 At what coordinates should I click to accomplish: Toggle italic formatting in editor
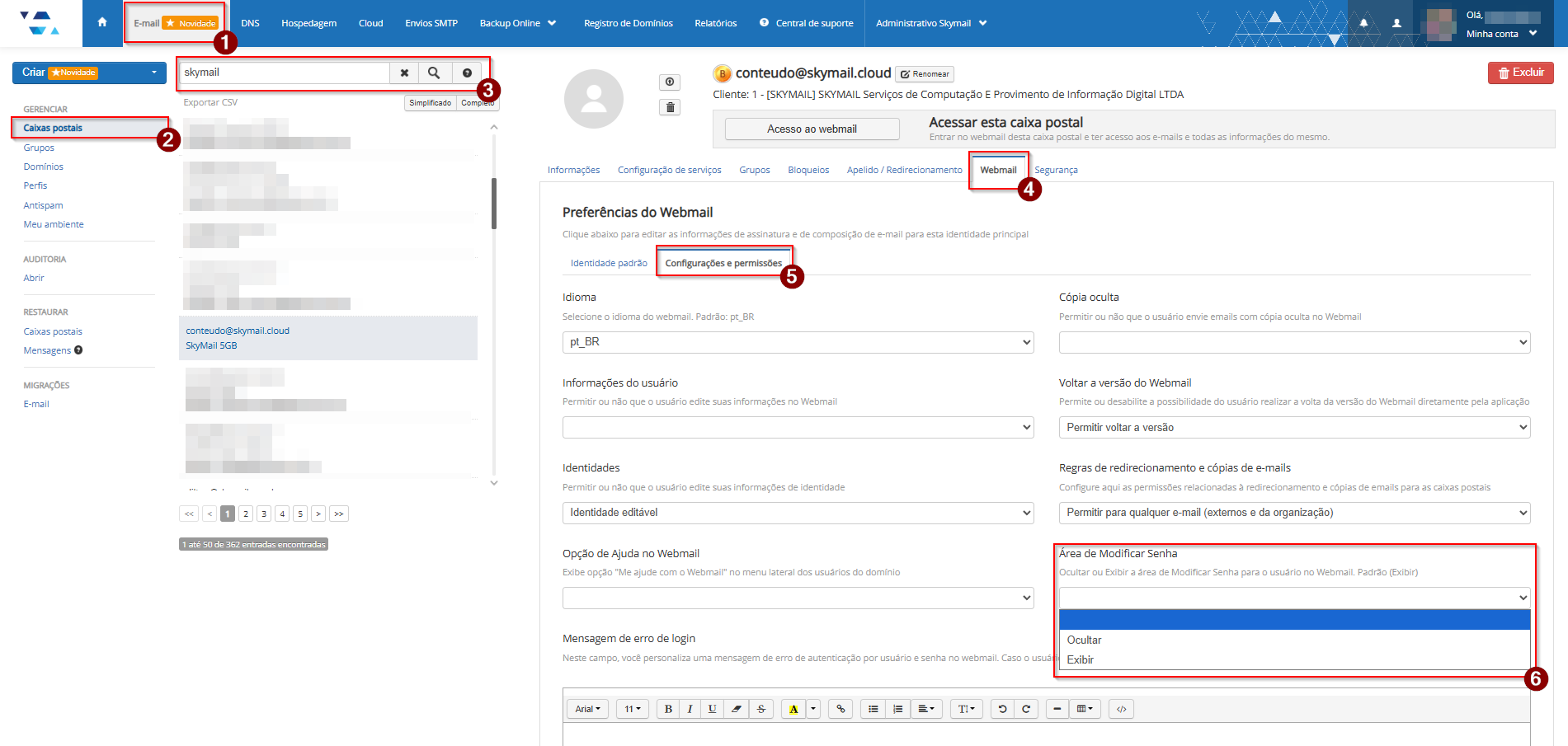690,709
